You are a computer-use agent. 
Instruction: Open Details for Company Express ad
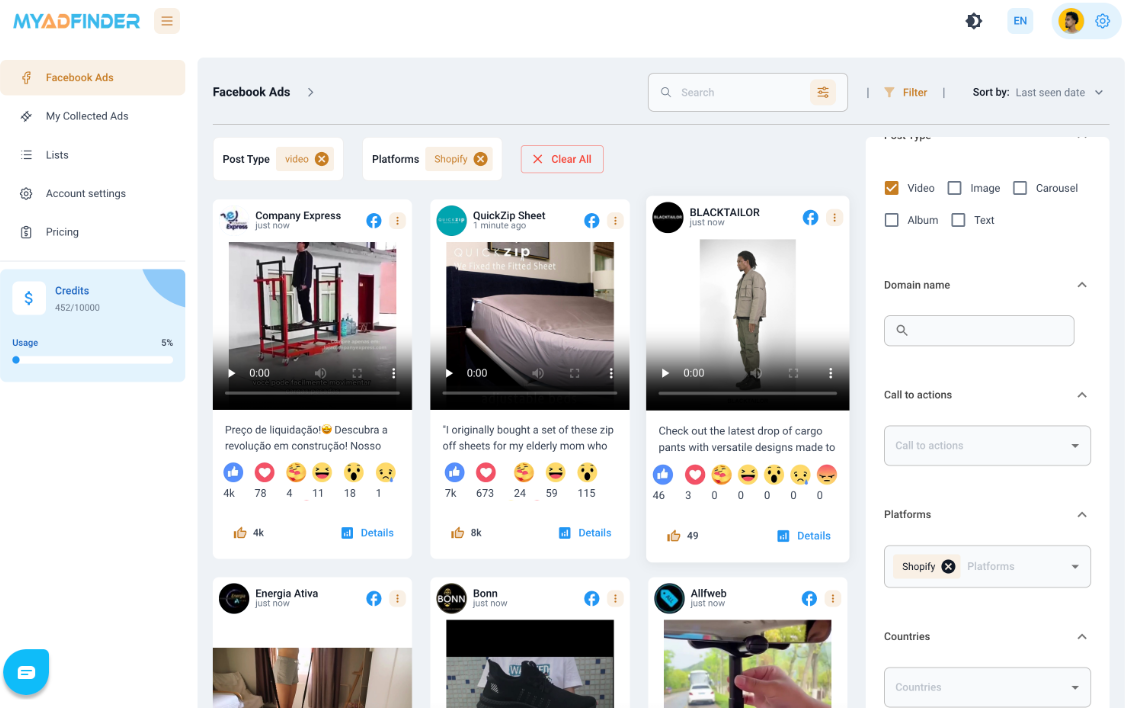pos(368,533)
